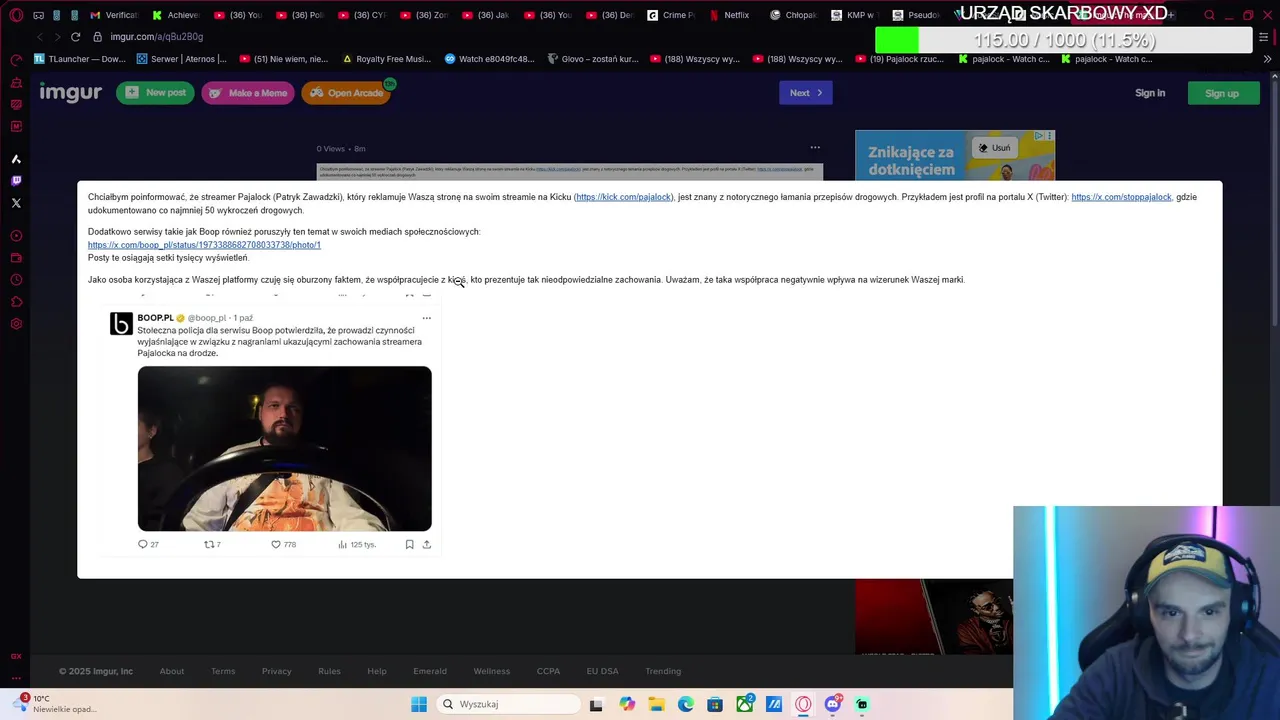Click the weather widget in taskbar

pos(55,703)
